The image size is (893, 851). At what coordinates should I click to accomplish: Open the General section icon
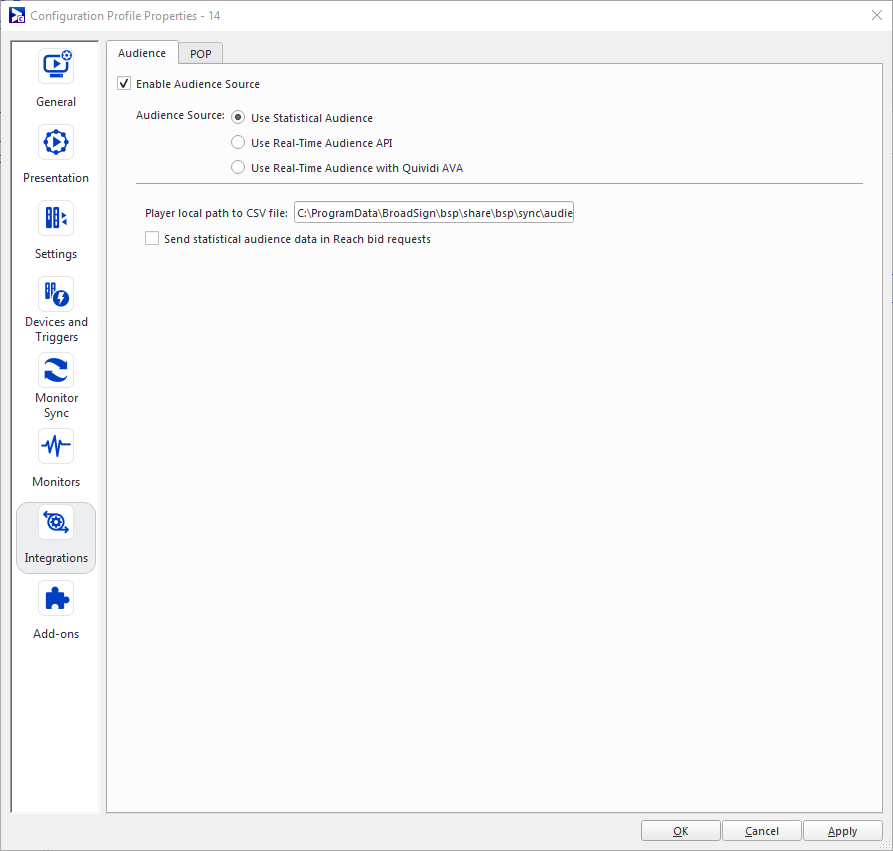click(56, 66)
